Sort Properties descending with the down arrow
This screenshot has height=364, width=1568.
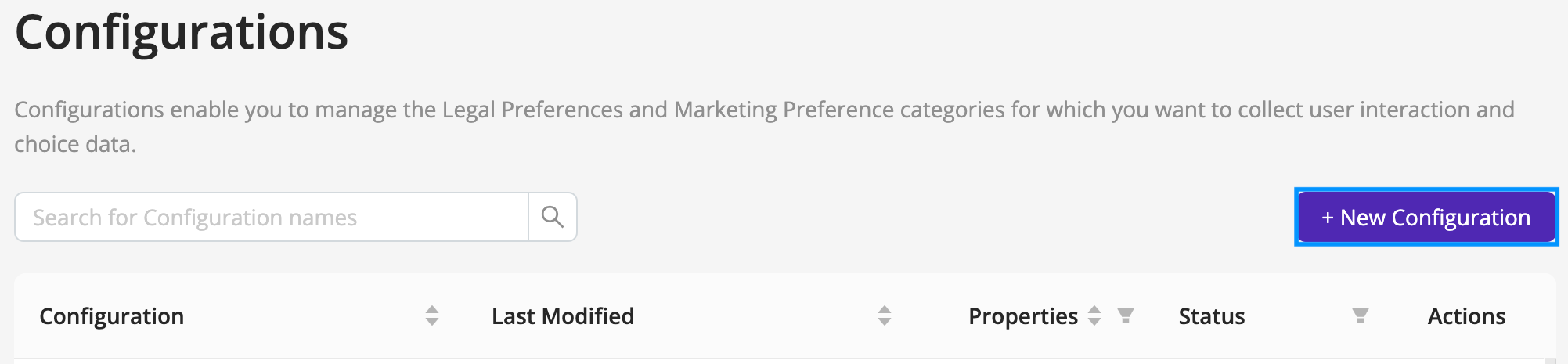(x=1094, y=322)
